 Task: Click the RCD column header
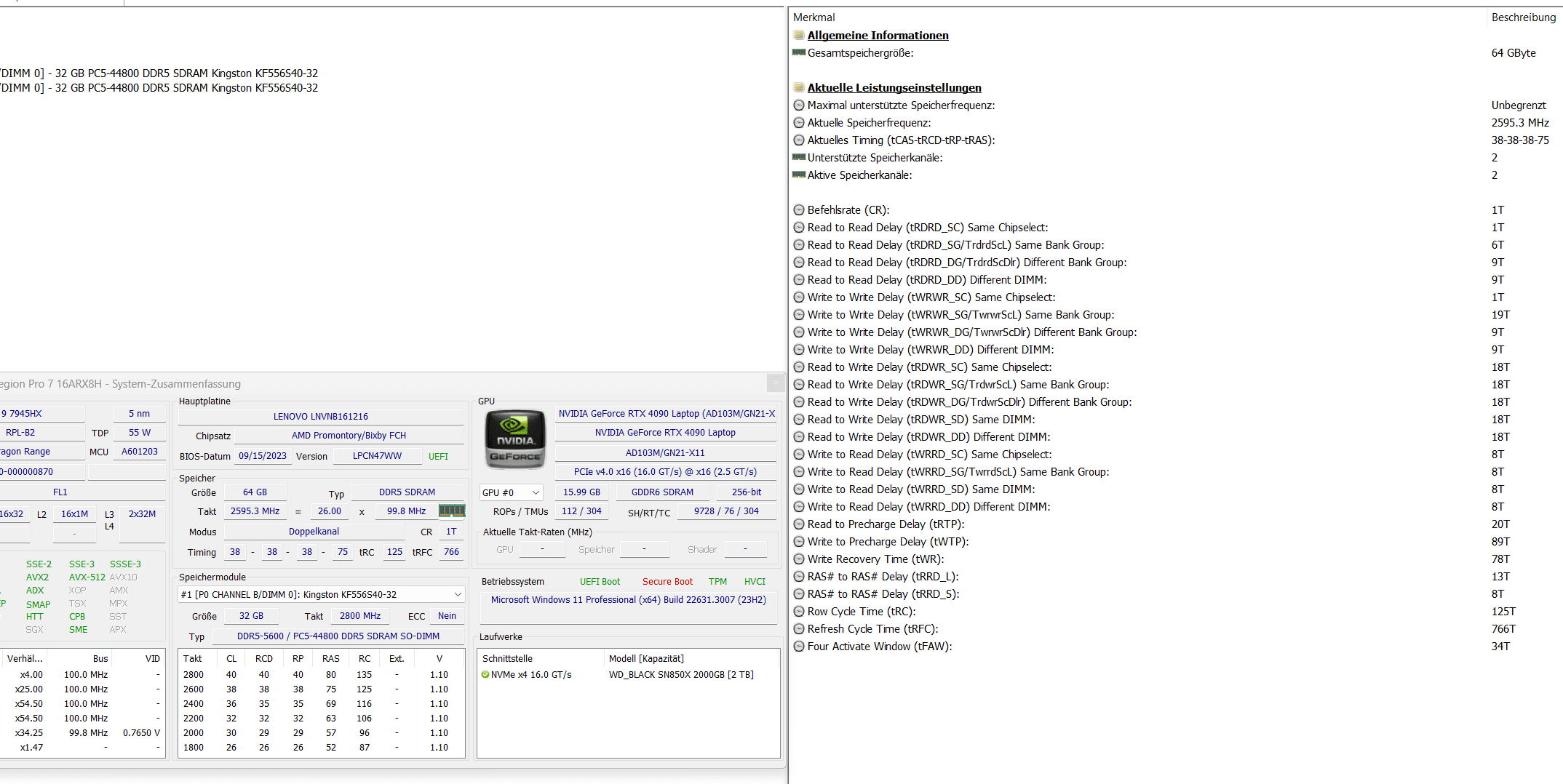click(264, 658)
